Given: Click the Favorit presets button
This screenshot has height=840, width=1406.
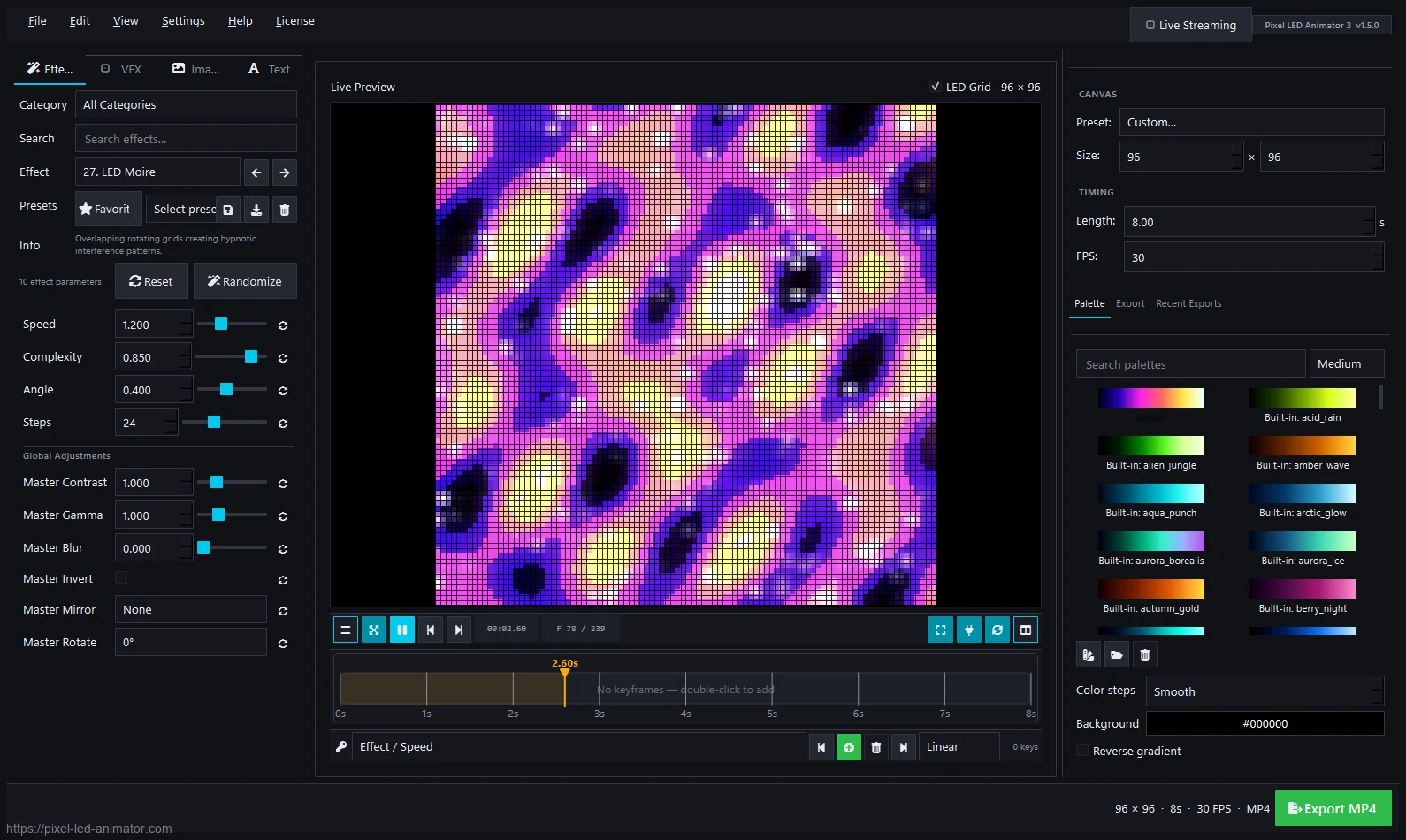Looking at the screenshot, I should coord(109,210).
